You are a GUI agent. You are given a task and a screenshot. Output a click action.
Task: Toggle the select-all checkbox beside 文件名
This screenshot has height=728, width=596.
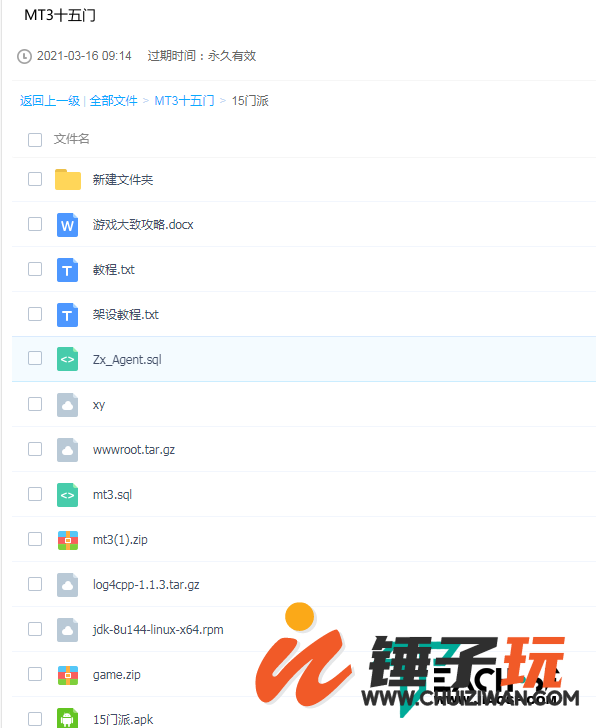[35, 140]
